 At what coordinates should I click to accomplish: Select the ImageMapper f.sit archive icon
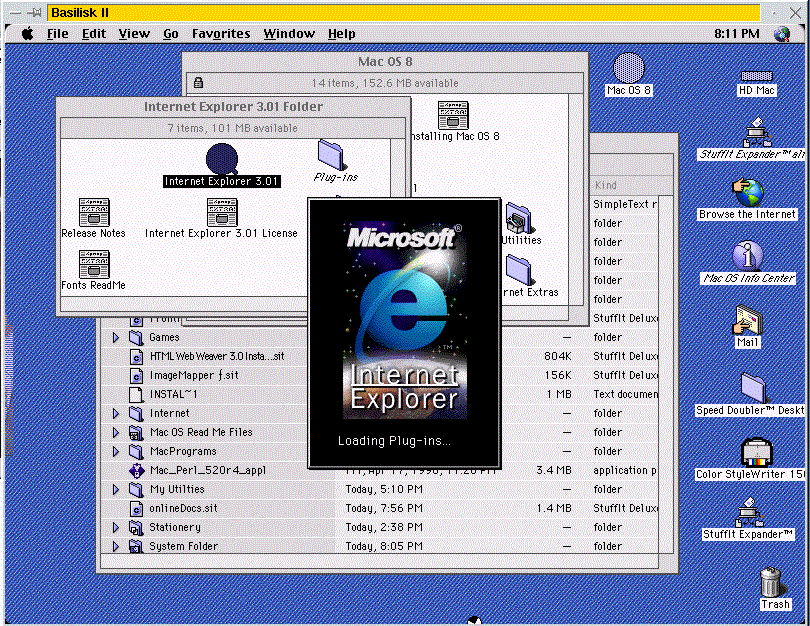pos(136,375)
